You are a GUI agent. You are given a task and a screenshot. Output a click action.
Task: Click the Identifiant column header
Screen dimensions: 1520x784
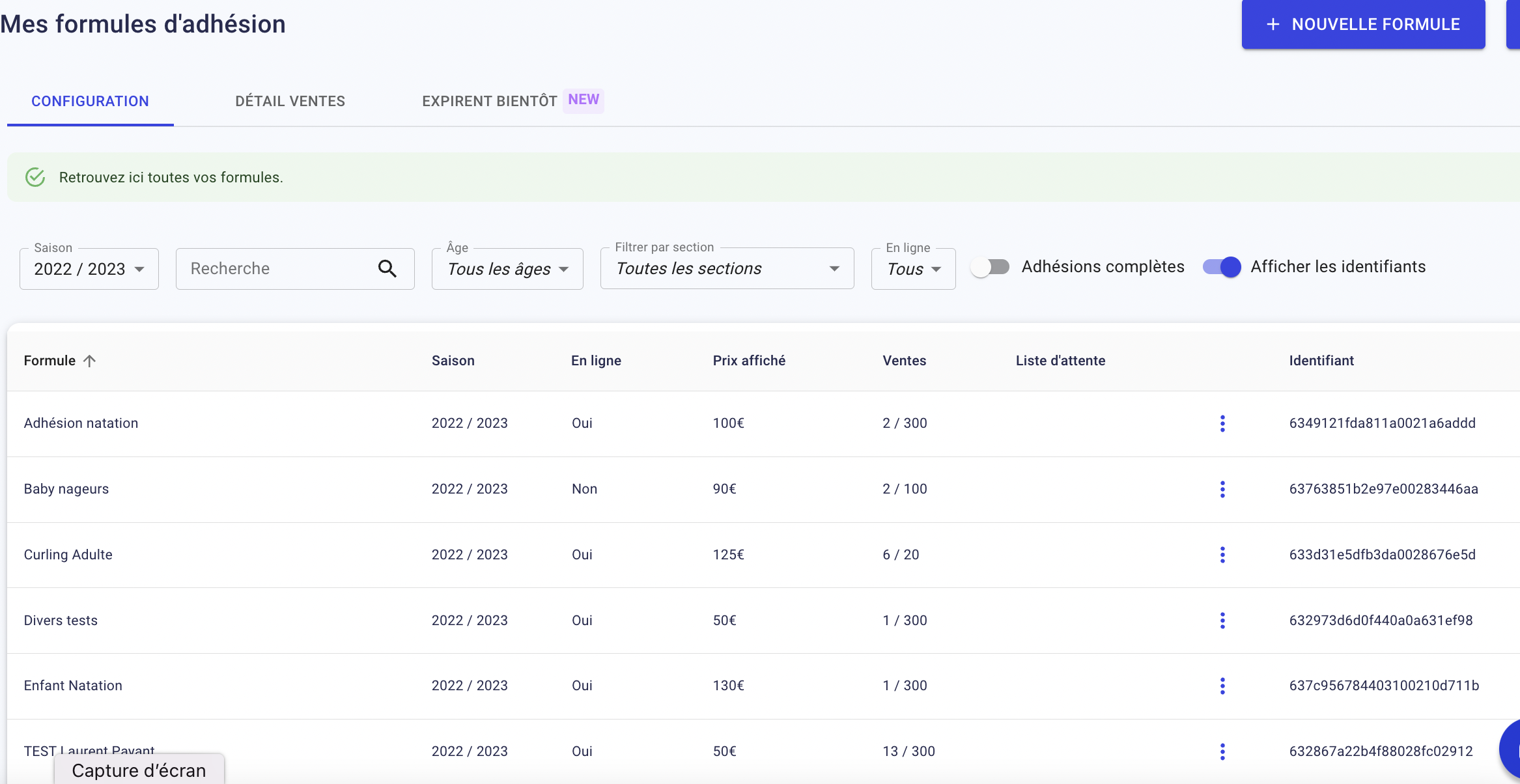point(1321,361)
